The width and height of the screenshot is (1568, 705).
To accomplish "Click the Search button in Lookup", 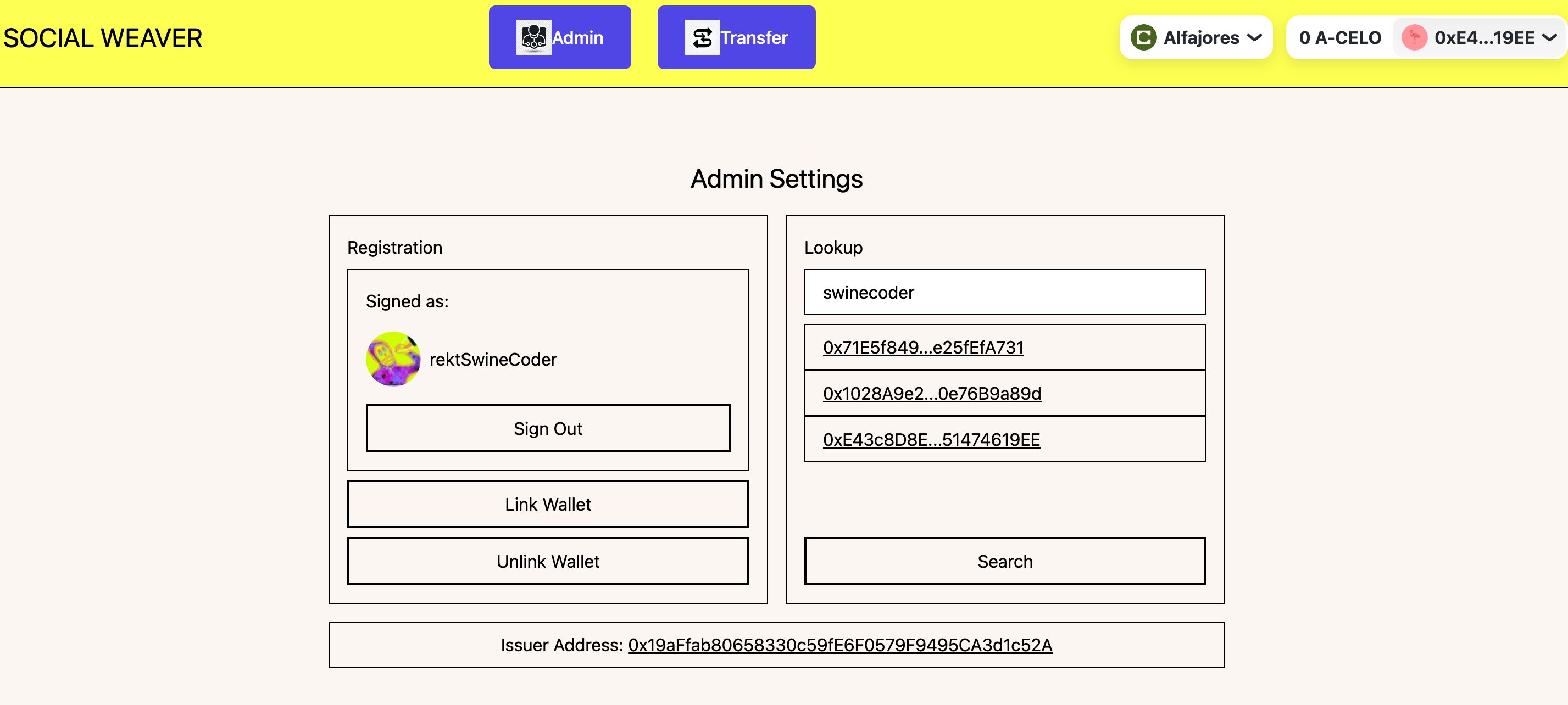I will pyautogui.click(x=1005, y=561).
